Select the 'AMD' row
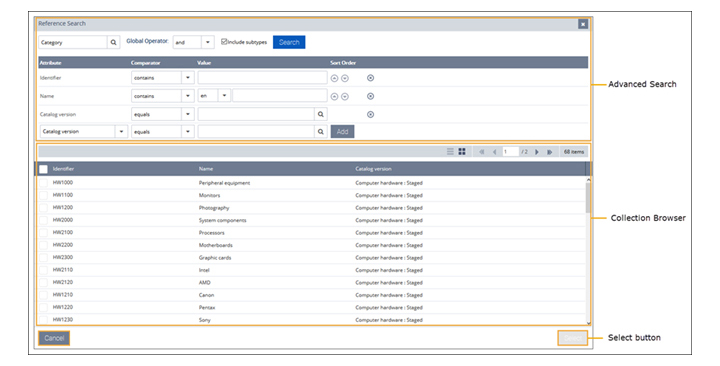720x366 pixels. (x=311, y=282)
